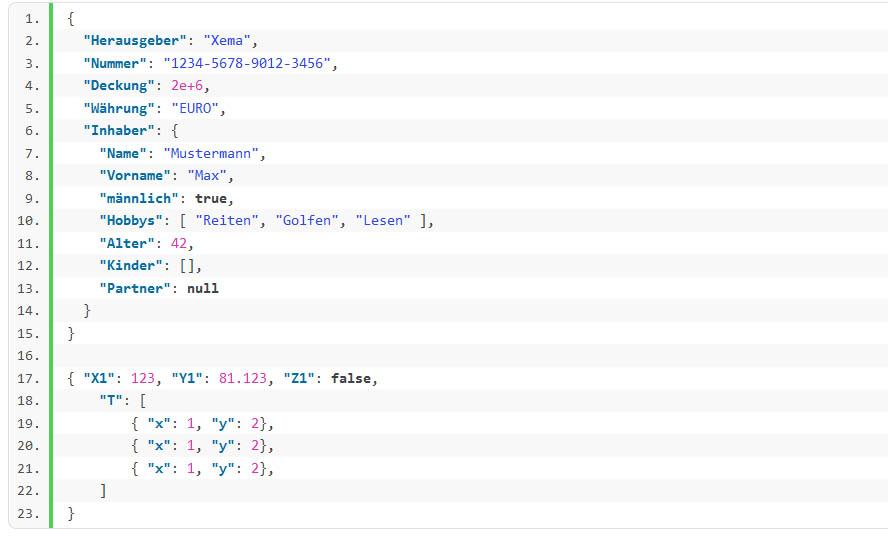The image size is (888, 536).
Task: Click the "Name" key on line 7
Action: [123, 154]
